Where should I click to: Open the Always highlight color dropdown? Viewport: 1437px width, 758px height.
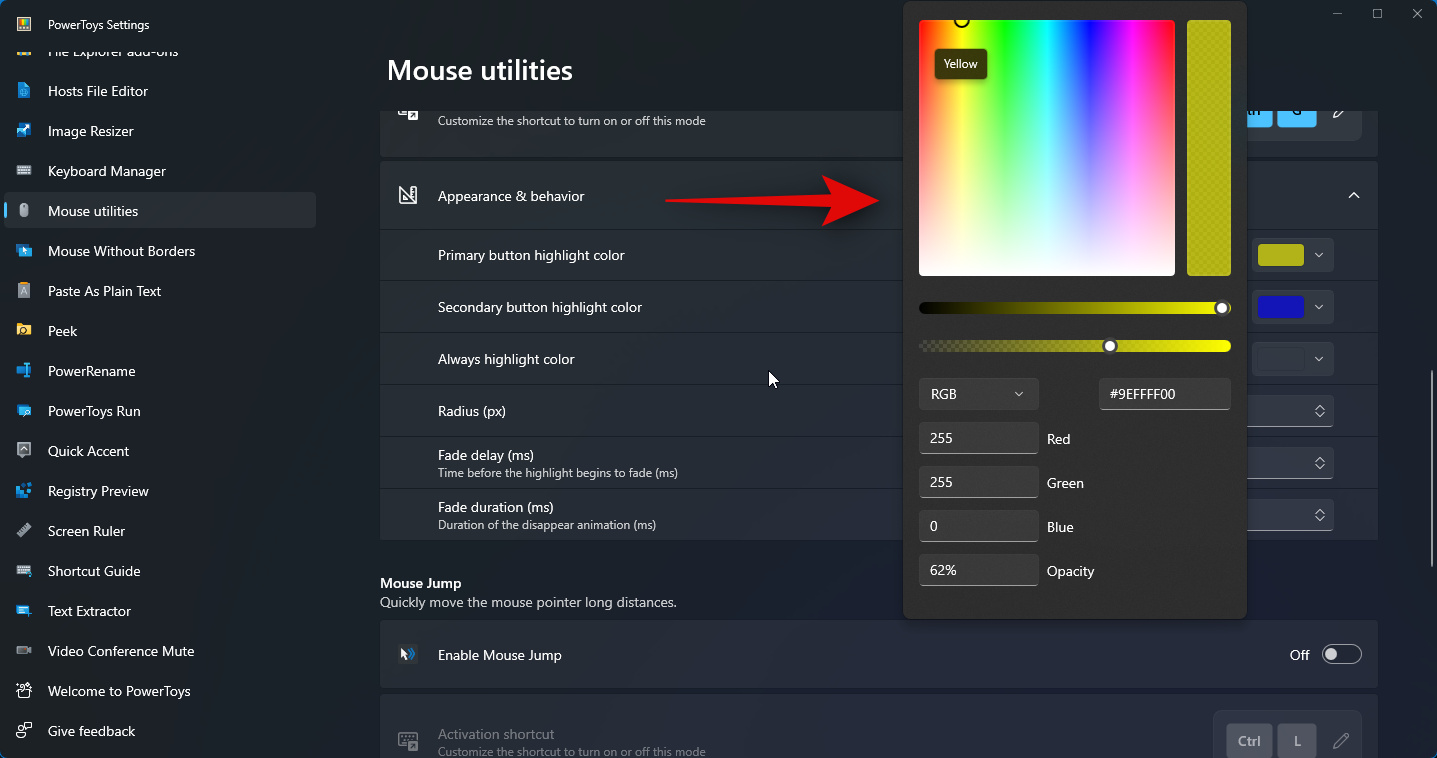[1292, 359]
